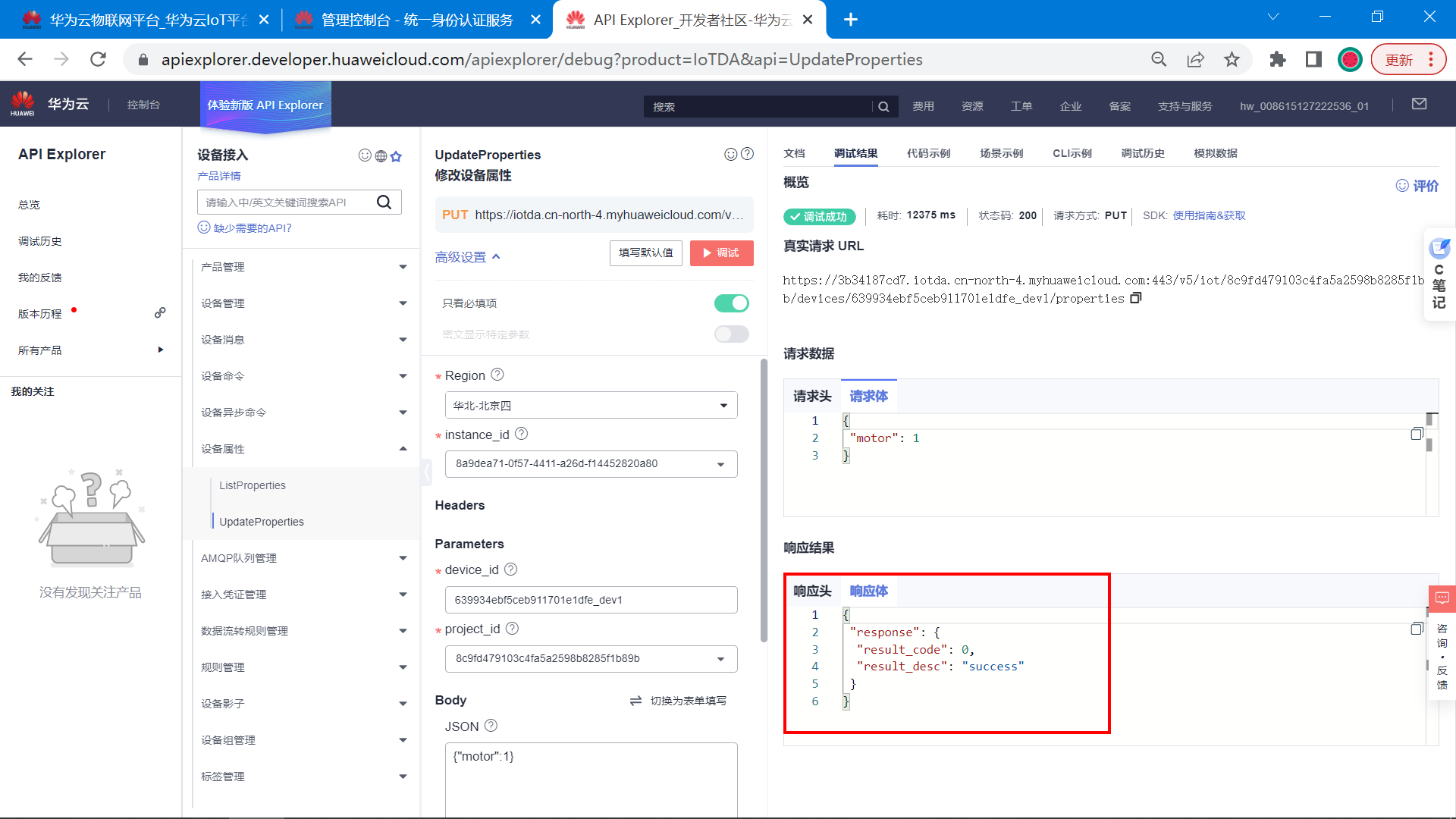Switch to the 代码示例 tab
This screenshot has height=819, width=1456.
point(928,153)
